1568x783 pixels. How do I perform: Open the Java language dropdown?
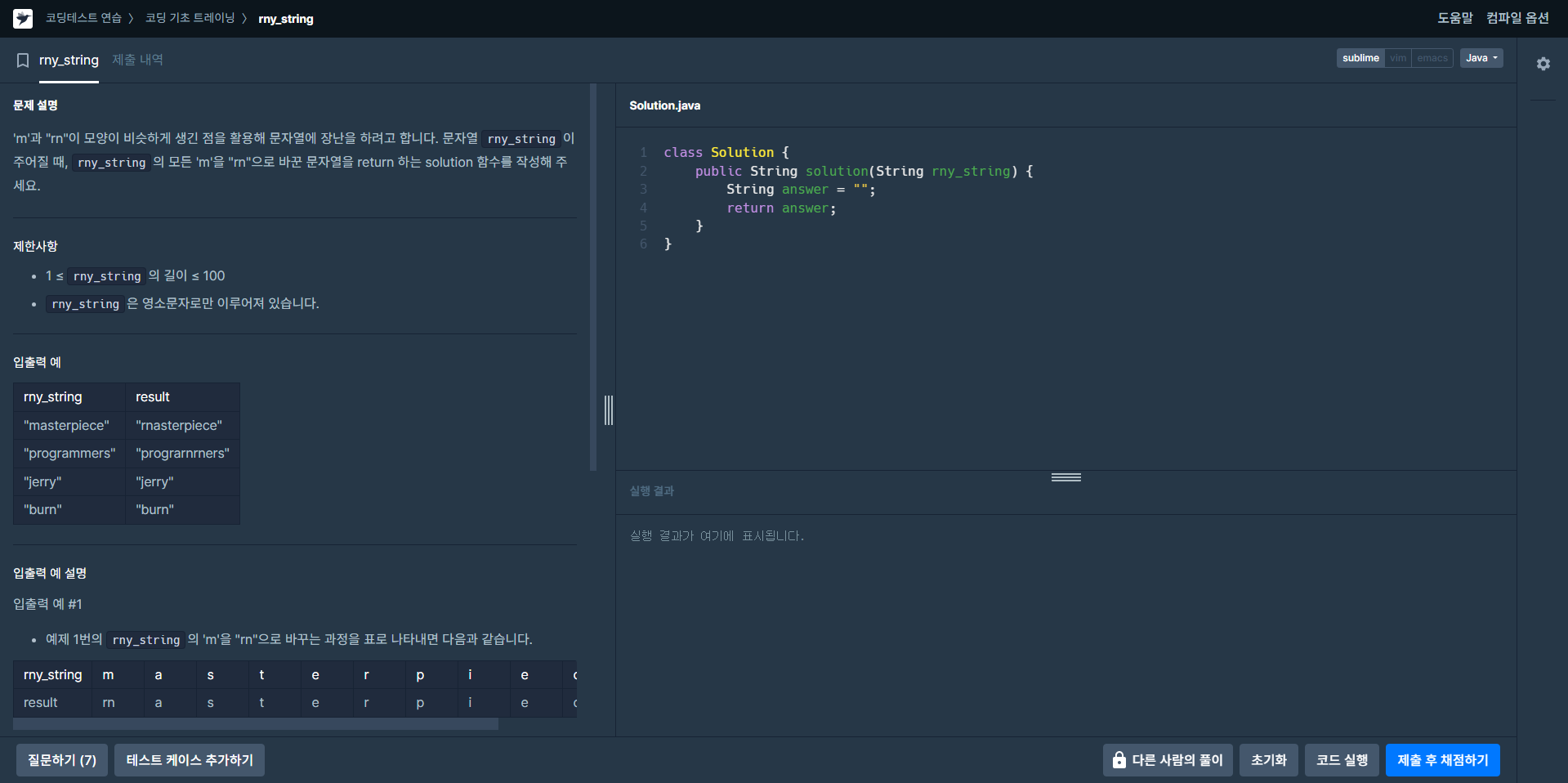(1481, 58)
